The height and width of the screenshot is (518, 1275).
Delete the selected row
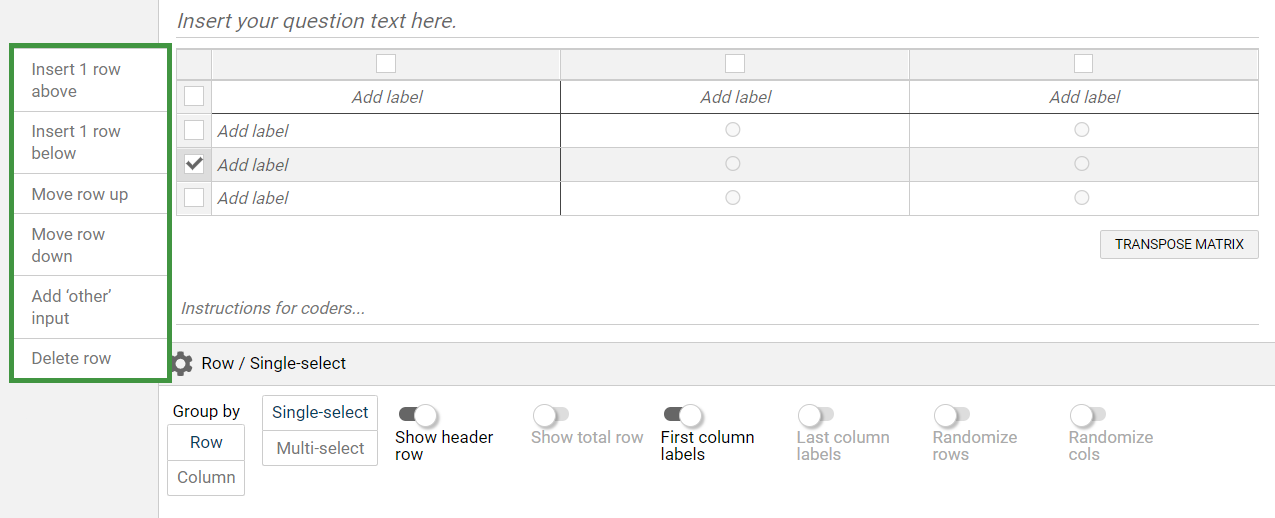click(90, 358)
